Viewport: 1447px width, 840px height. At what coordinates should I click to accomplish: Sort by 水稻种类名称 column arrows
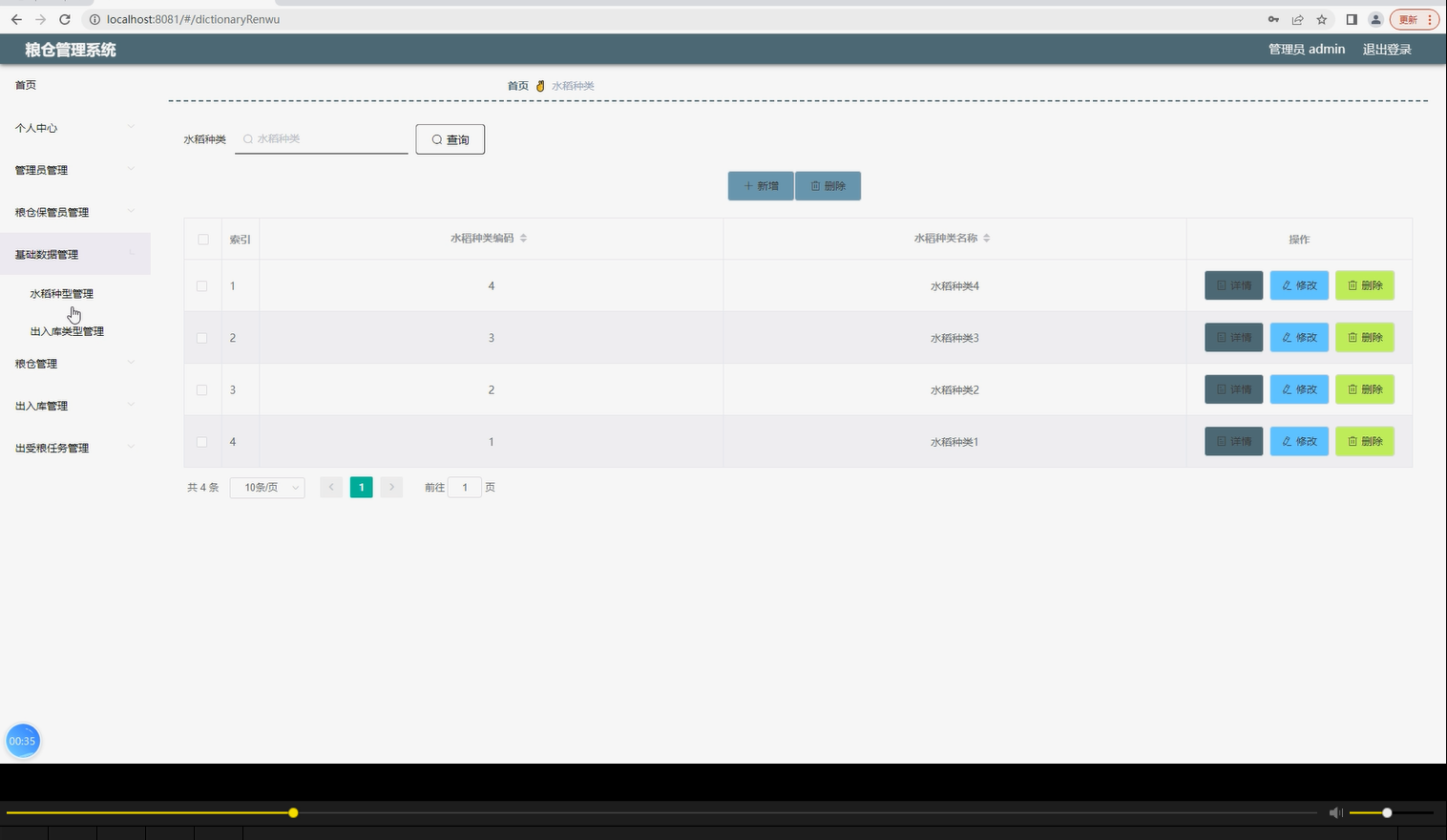point(986,238)
